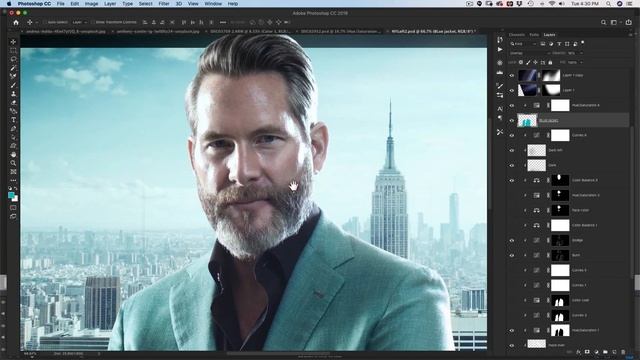Select the Lasso tool
The width and height of the screenshot is (640, 360).
13,59
